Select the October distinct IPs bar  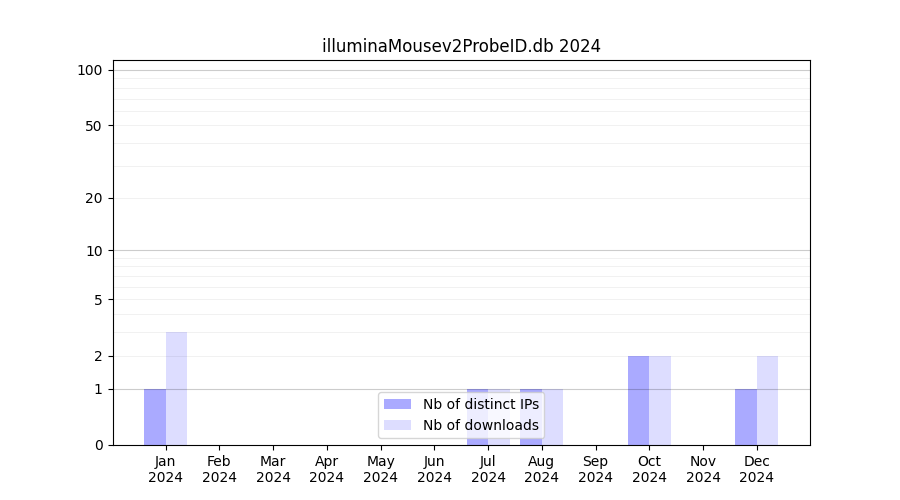coord(638,400)
